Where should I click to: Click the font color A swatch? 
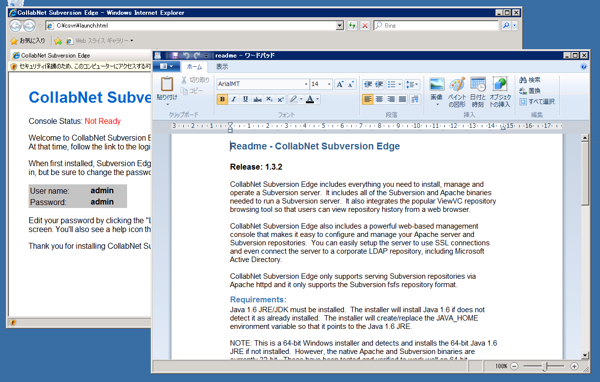[310, 100]
